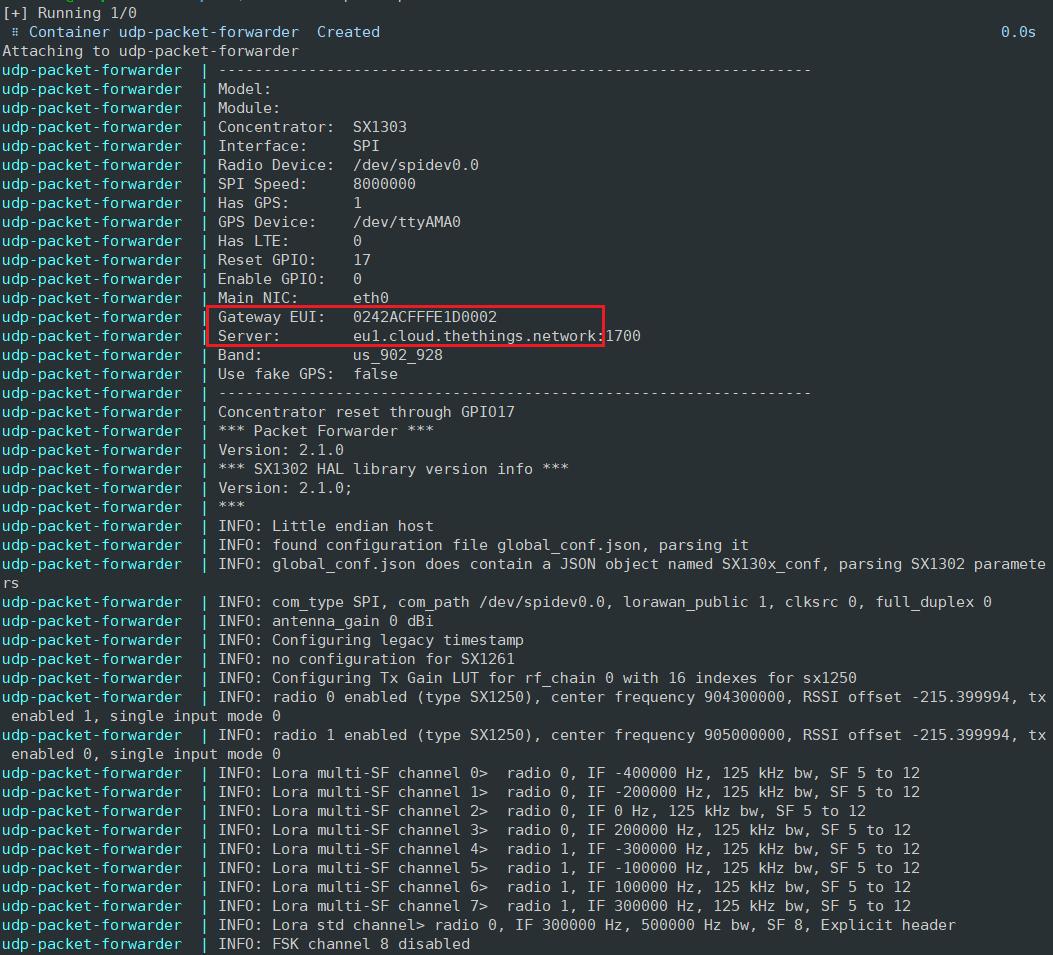
Task: Click the "Concentrator reset through GPIO17" line
Action: [x=366, y=412]
